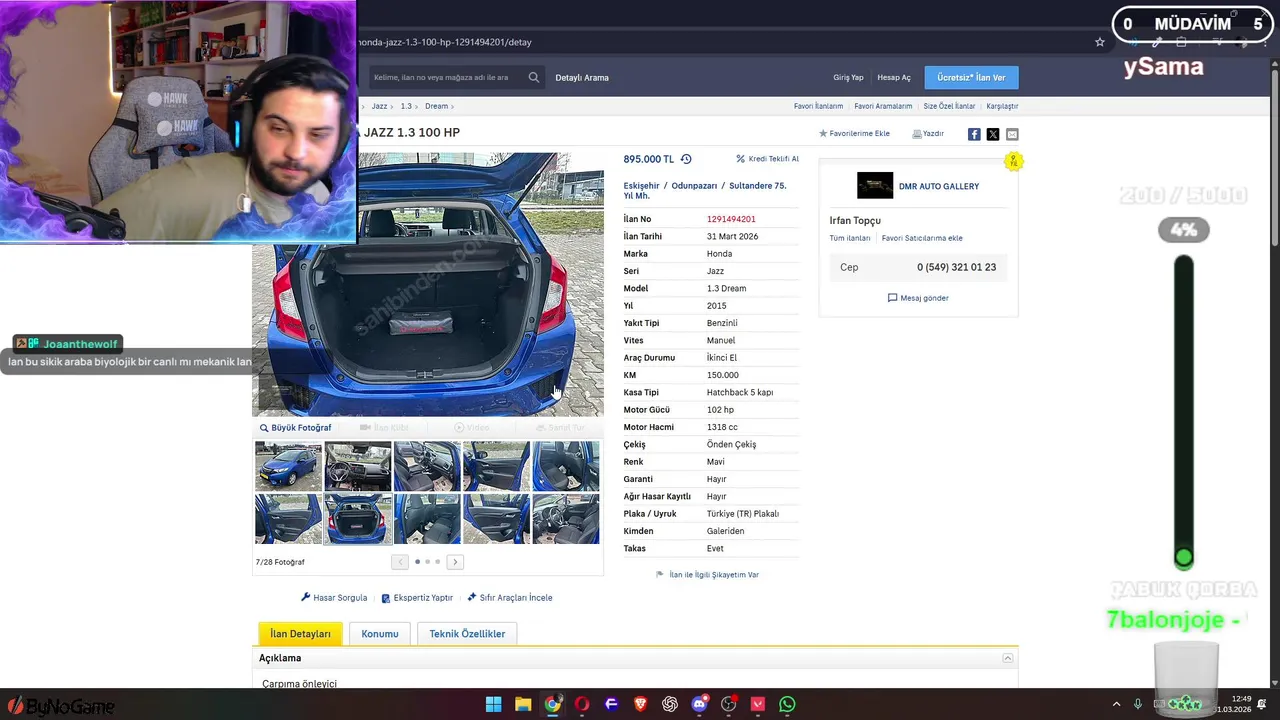Open File Explorer from taskbar
1280x720 pixels.
click(523, 704)
